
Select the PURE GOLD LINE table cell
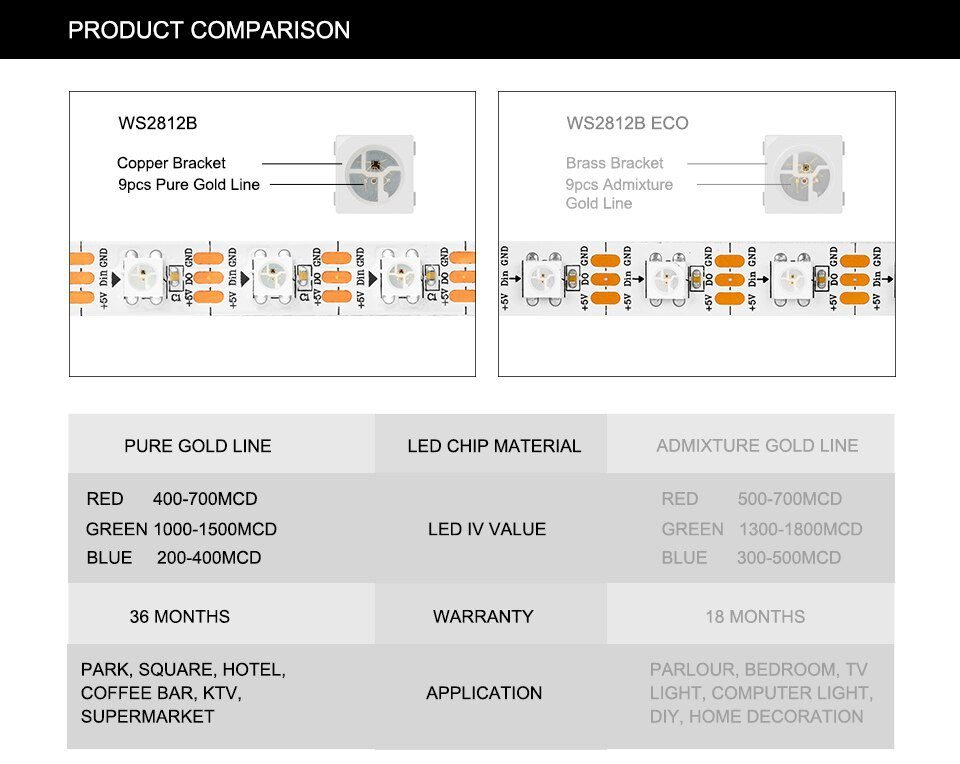198,446
